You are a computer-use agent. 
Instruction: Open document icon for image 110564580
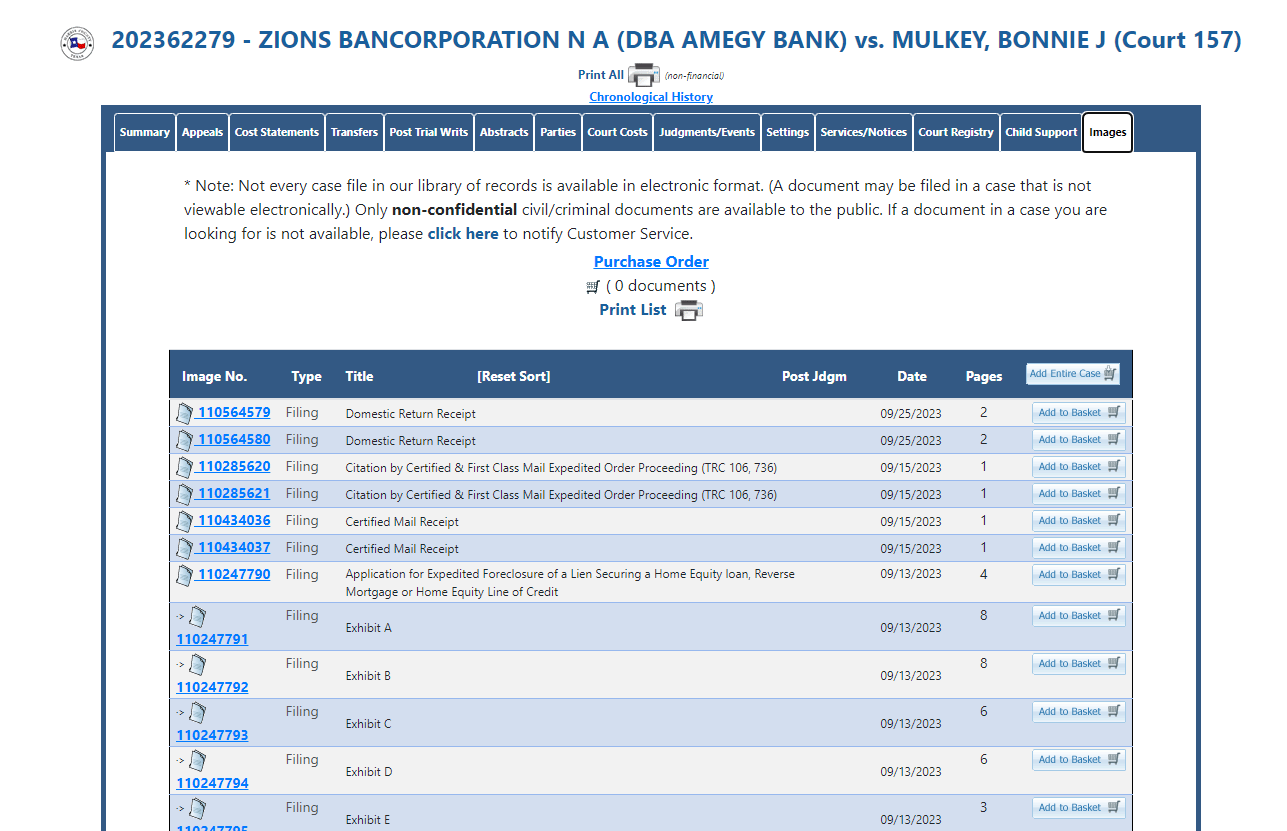(185, 440)
